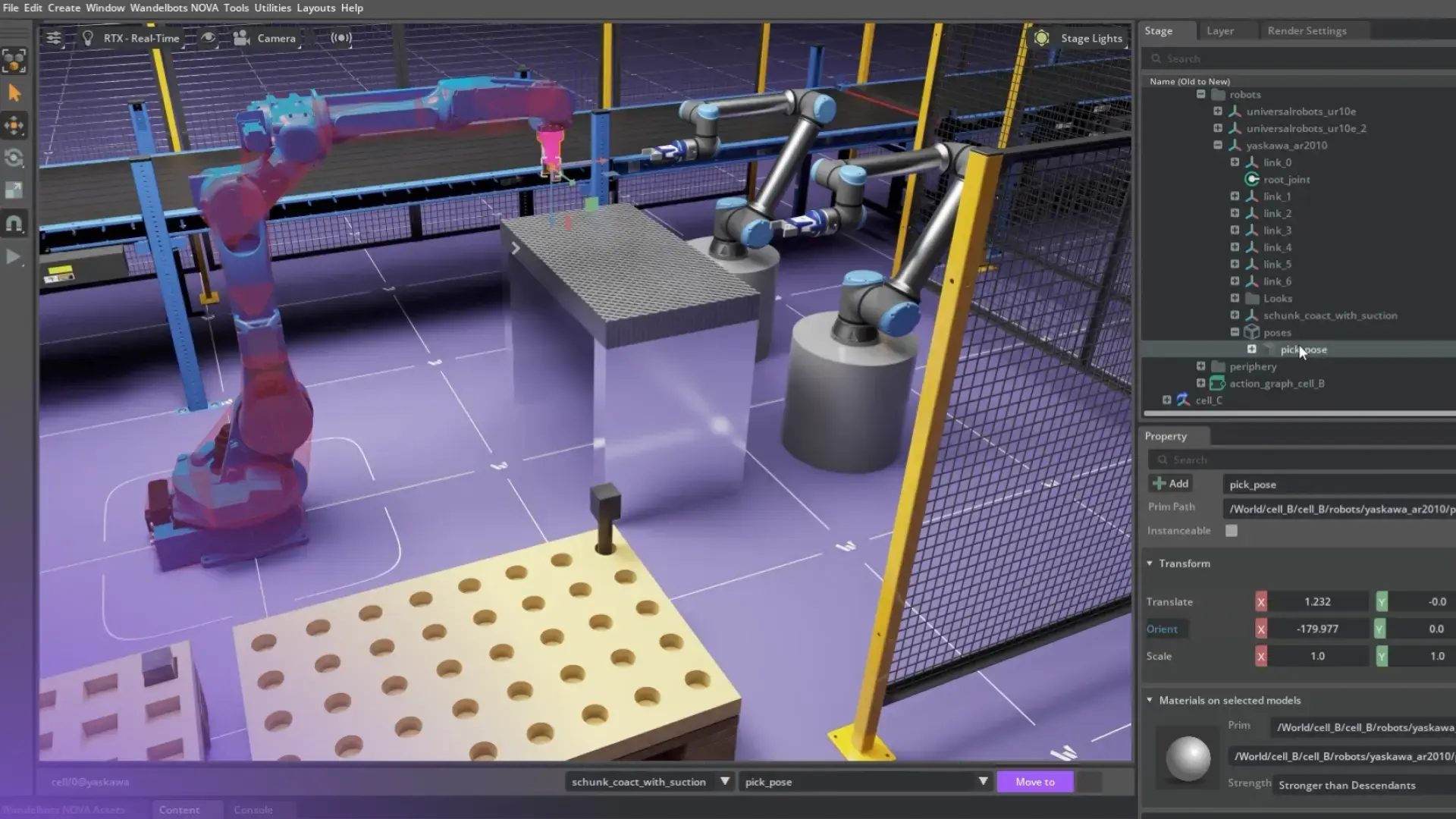Image resolution: width=1456 pixels, height=819 pixels.
Task: Activate the Rotate tool
Action: (14, 158)
